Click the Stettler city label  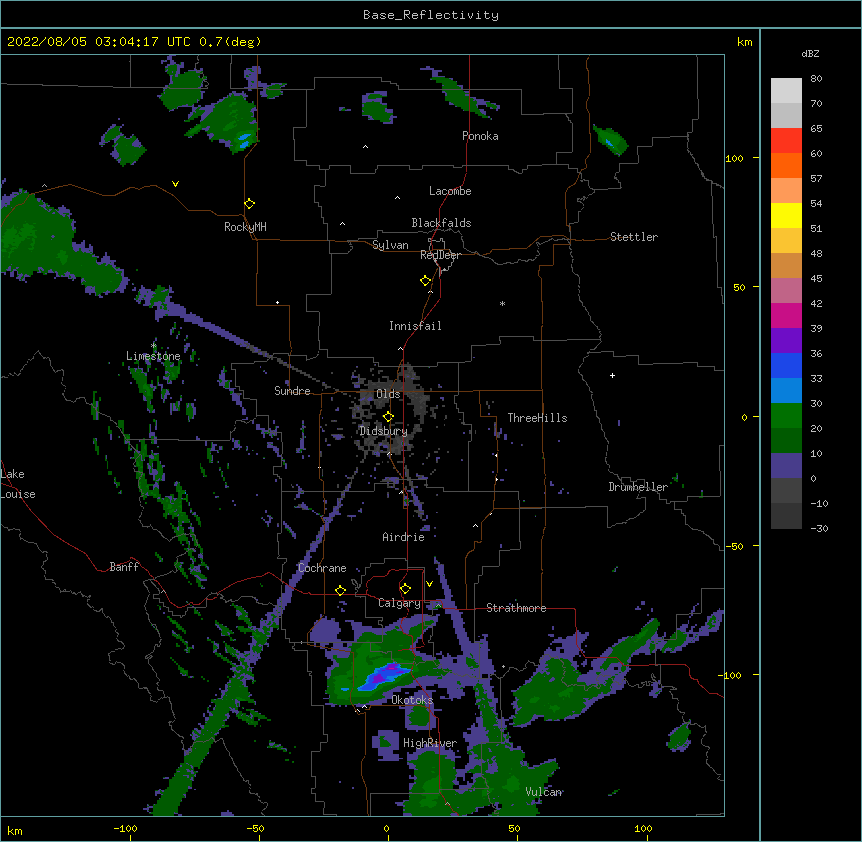coord(634,237)
